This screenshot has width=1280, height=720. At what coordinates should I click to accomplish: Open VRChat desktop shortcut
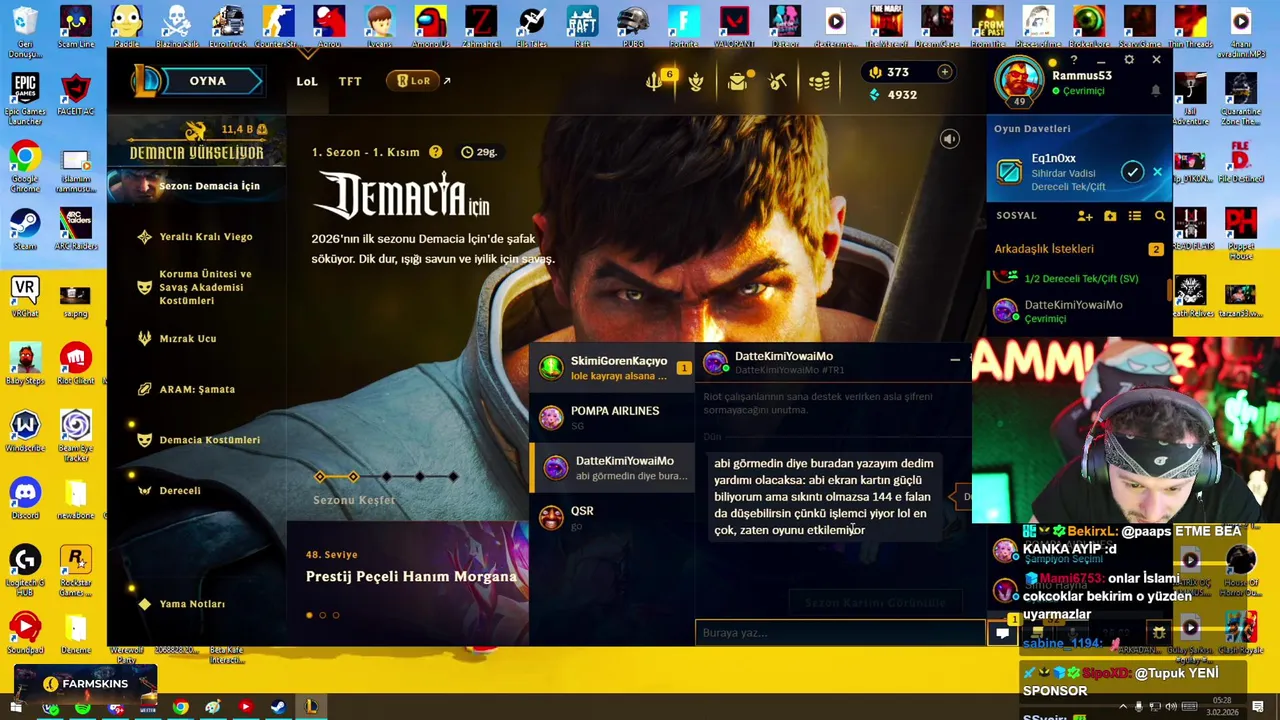[x=25, y=298]
